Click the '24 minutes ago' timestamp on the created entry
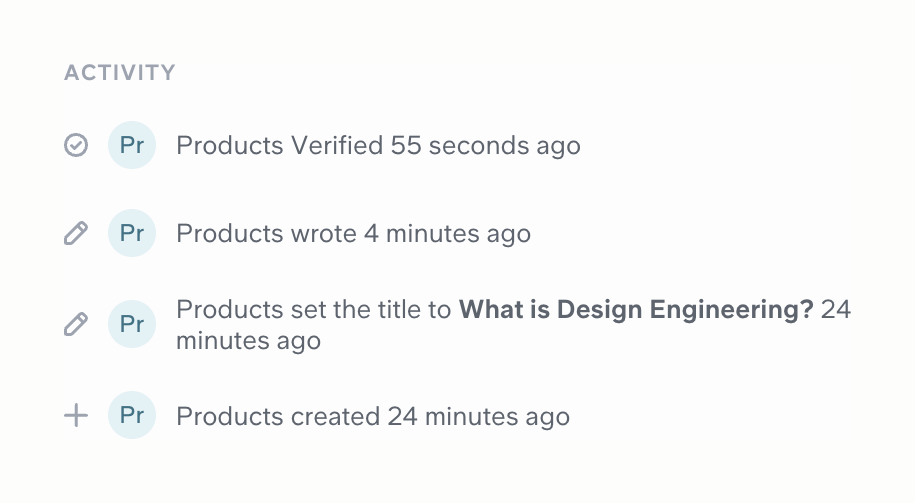 point(478,416)
